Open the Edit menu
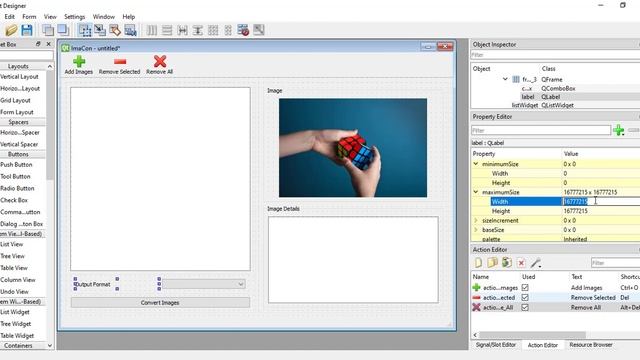Screen dimensions: 640x360 point(9,17)
